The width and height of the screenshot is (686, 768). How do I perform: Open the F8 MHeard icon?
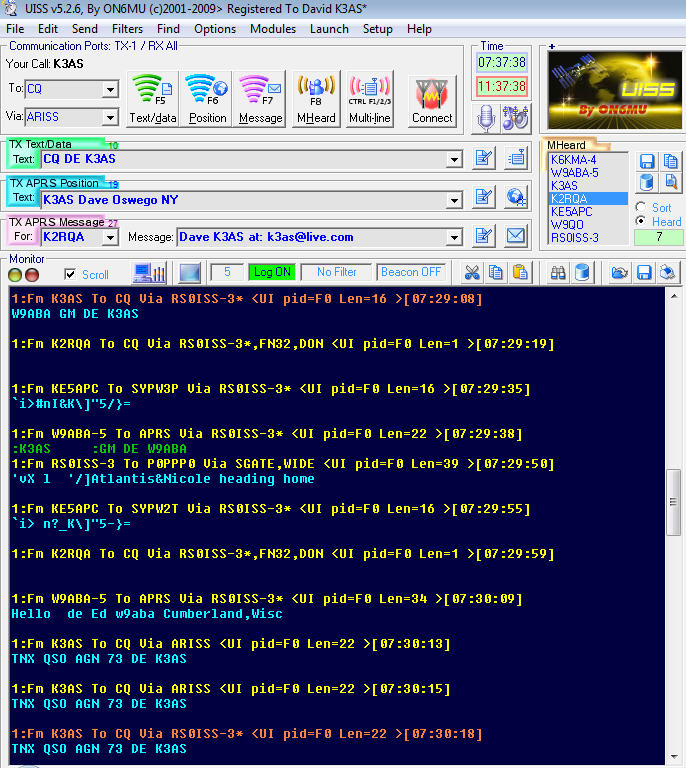point(316,99)
